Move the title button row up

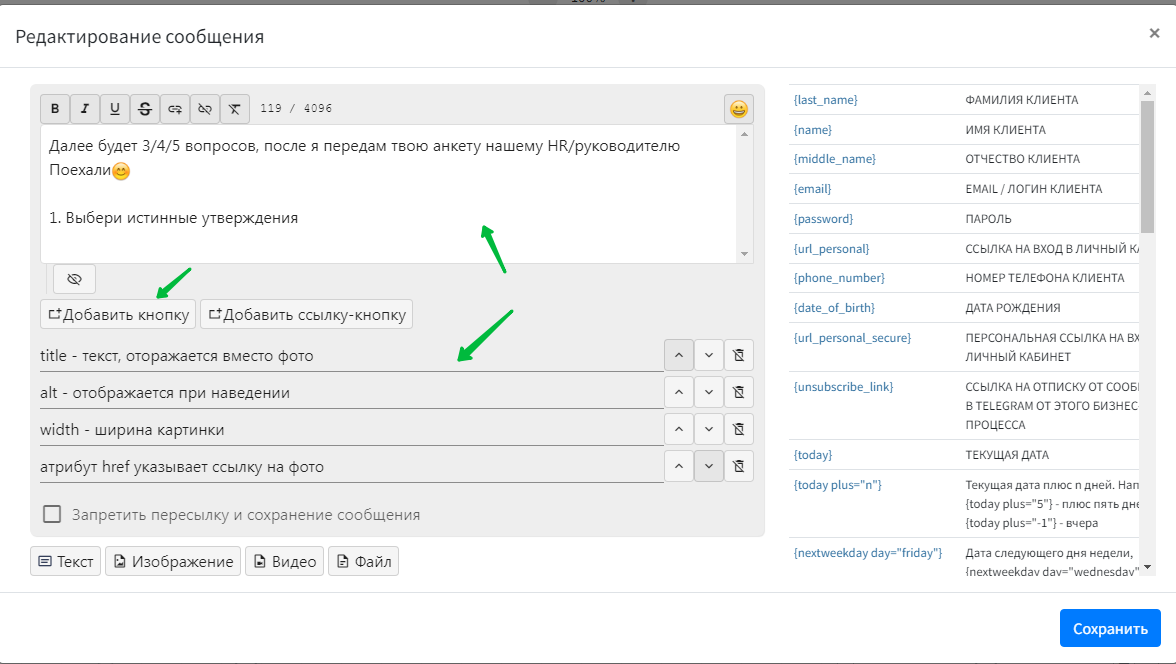tap(679, 356)
